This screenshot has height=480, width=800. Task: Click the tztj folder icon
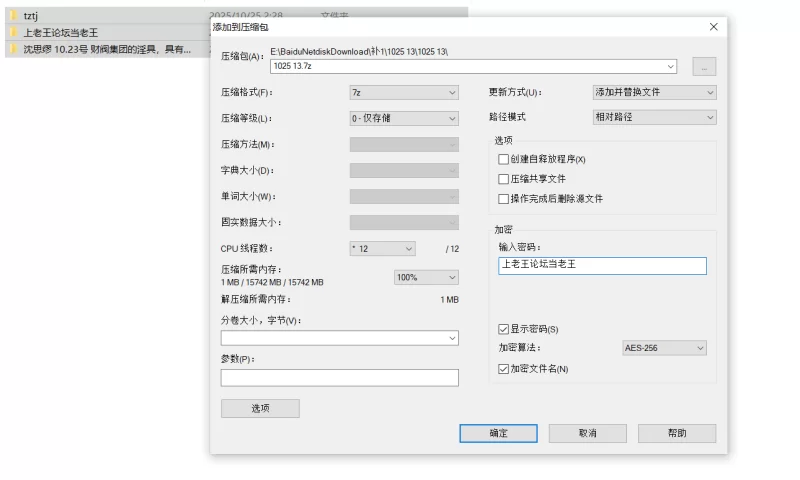click(12, 16)
